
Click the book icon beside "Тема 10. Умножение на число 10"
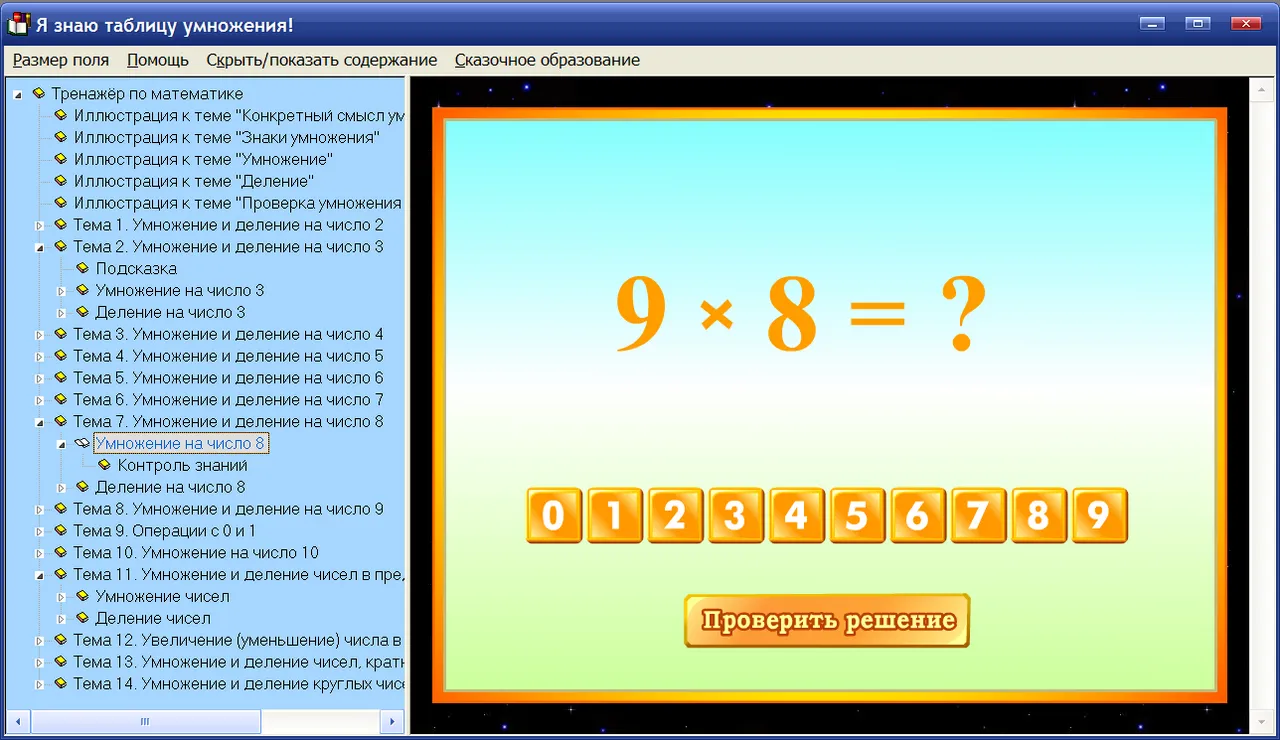tap(61, 552)
